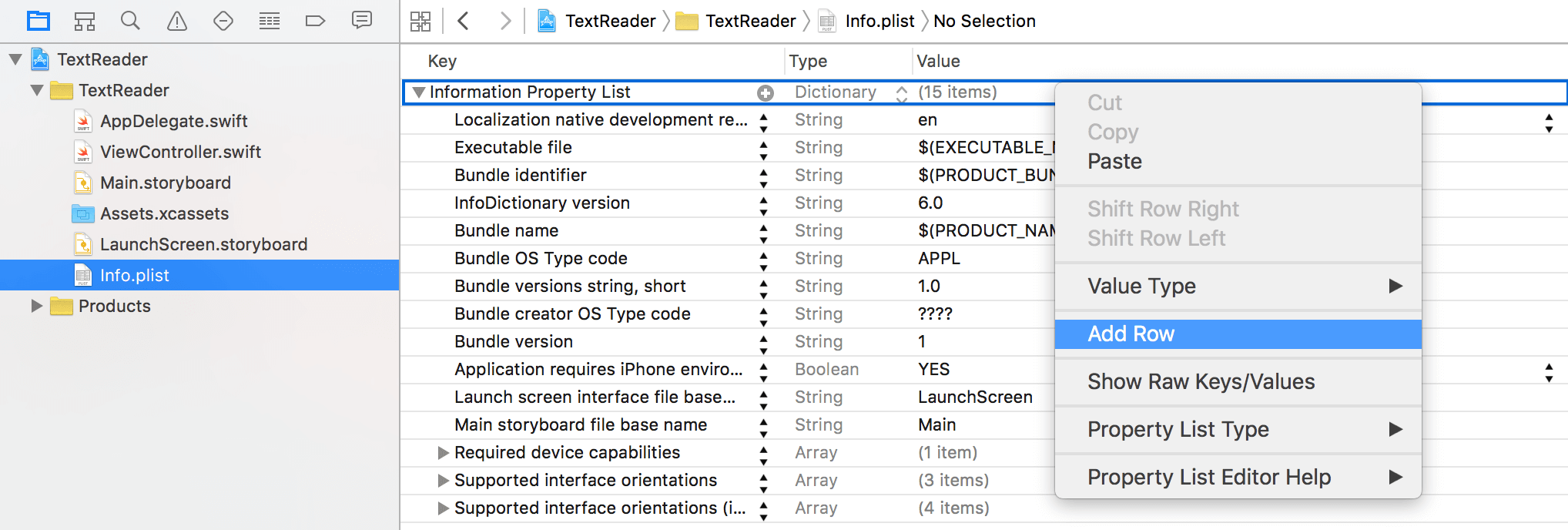1568x530 pixels.
Task: Open the Breakpoint navigator icon
Action: pos(316,21)
